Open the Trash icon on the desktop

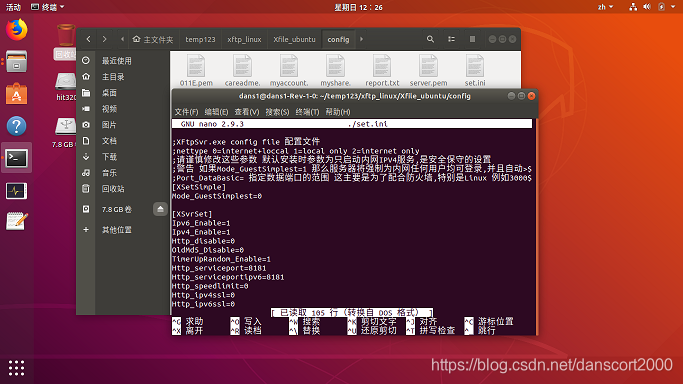click(x=66, y=41)
